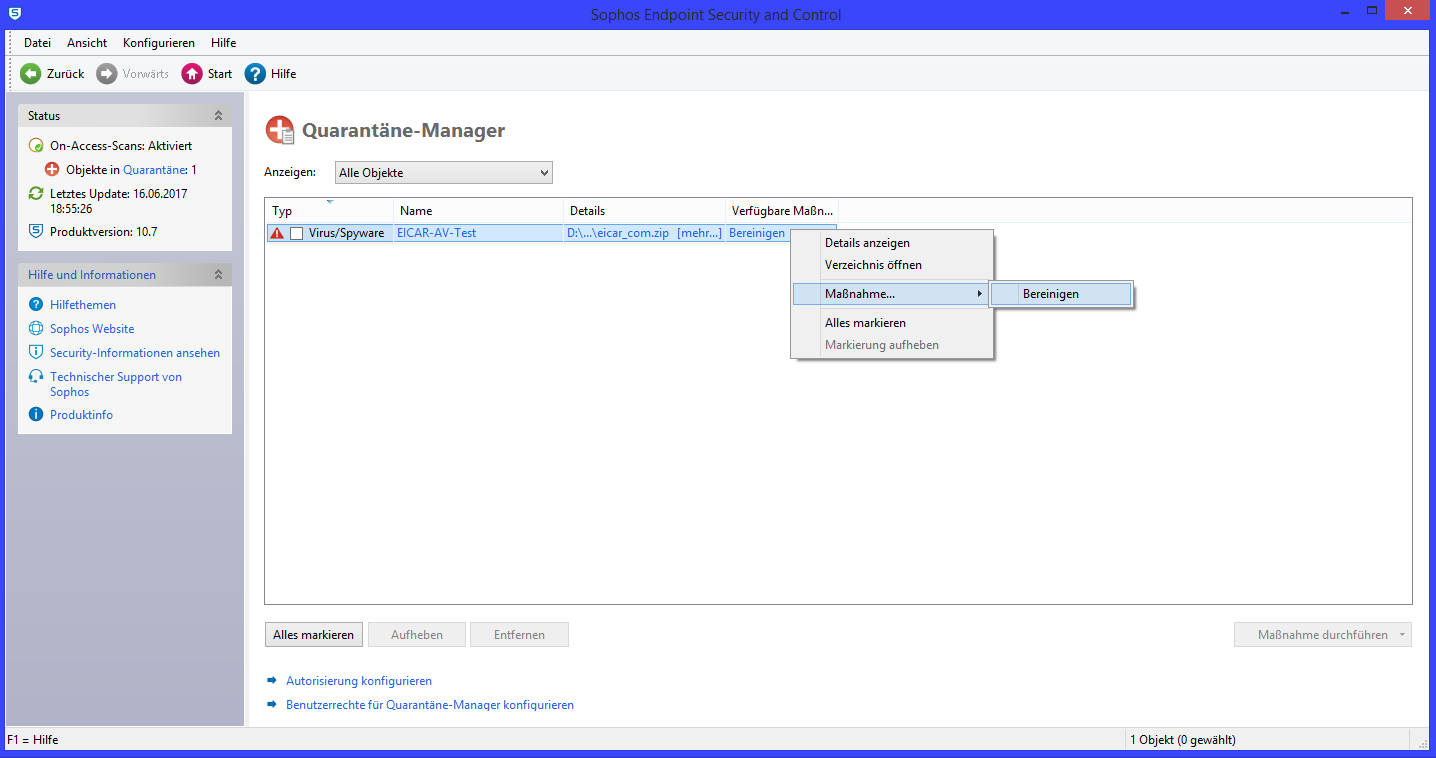Image resolution: width=1436 pixels, height=758 pixels.
Task: Click the blue Hilfe question mark icon
Action: (x=255, y=74)
